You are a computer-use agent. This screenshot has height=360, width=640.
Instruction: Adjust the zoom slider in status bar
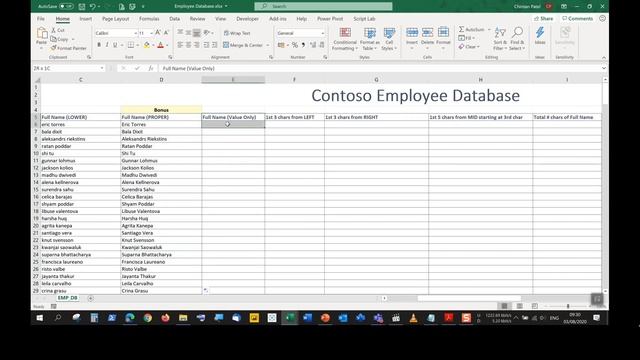click(x=568, y=306)
